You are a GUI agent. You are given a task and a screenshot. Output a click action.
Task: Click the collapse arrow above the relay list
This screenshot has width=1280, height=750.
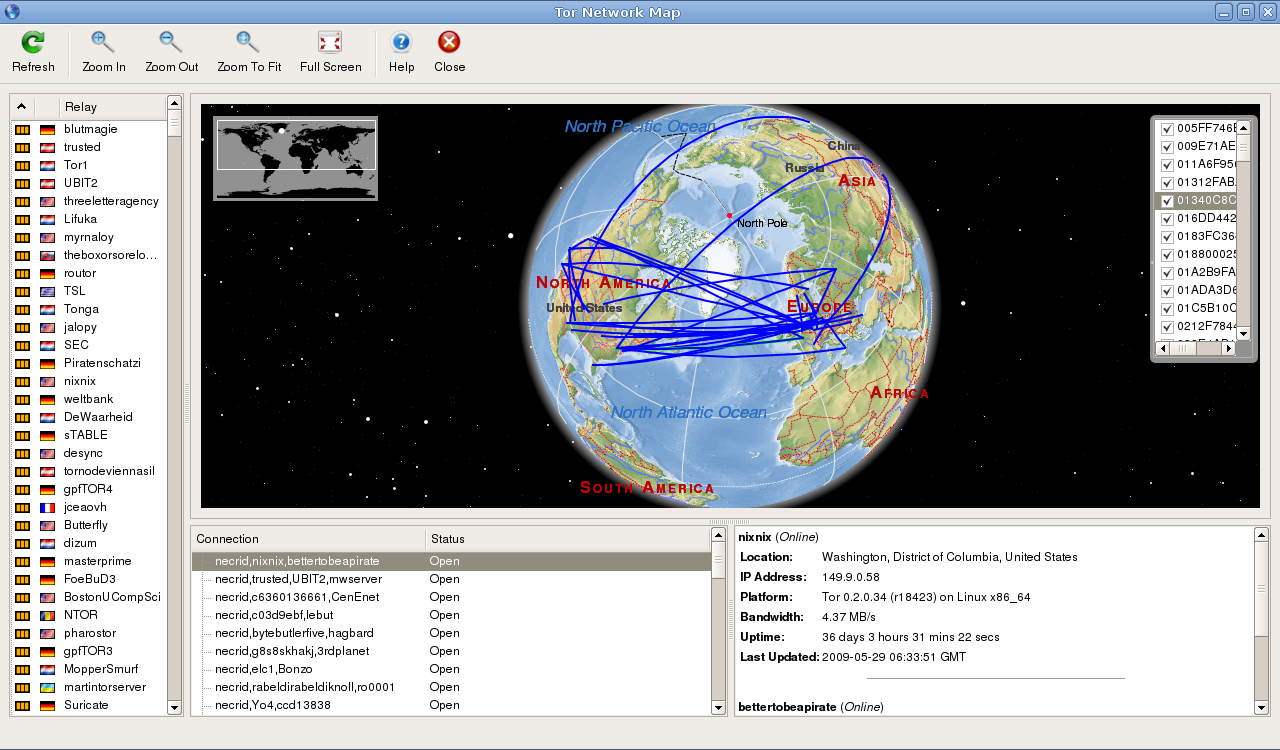21,105
